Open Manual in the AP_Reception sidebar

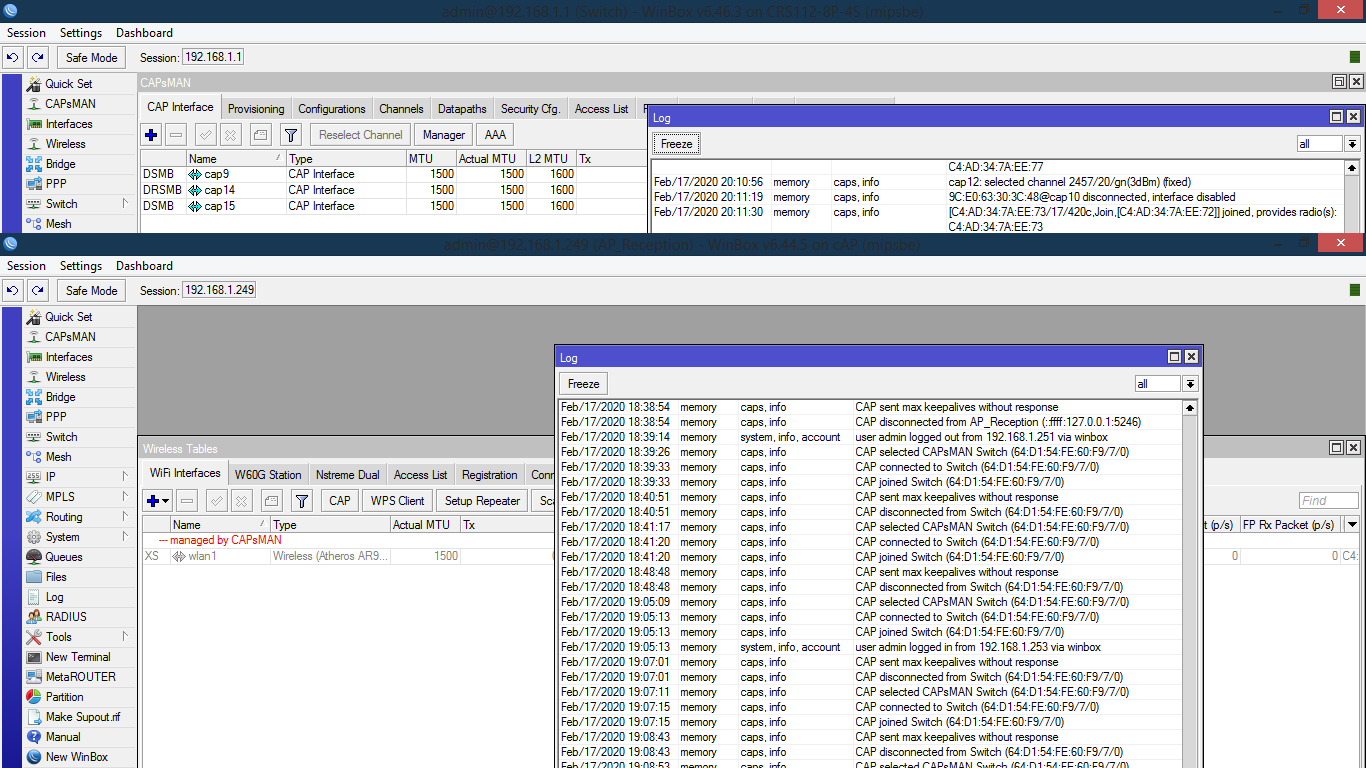[63, 737]
